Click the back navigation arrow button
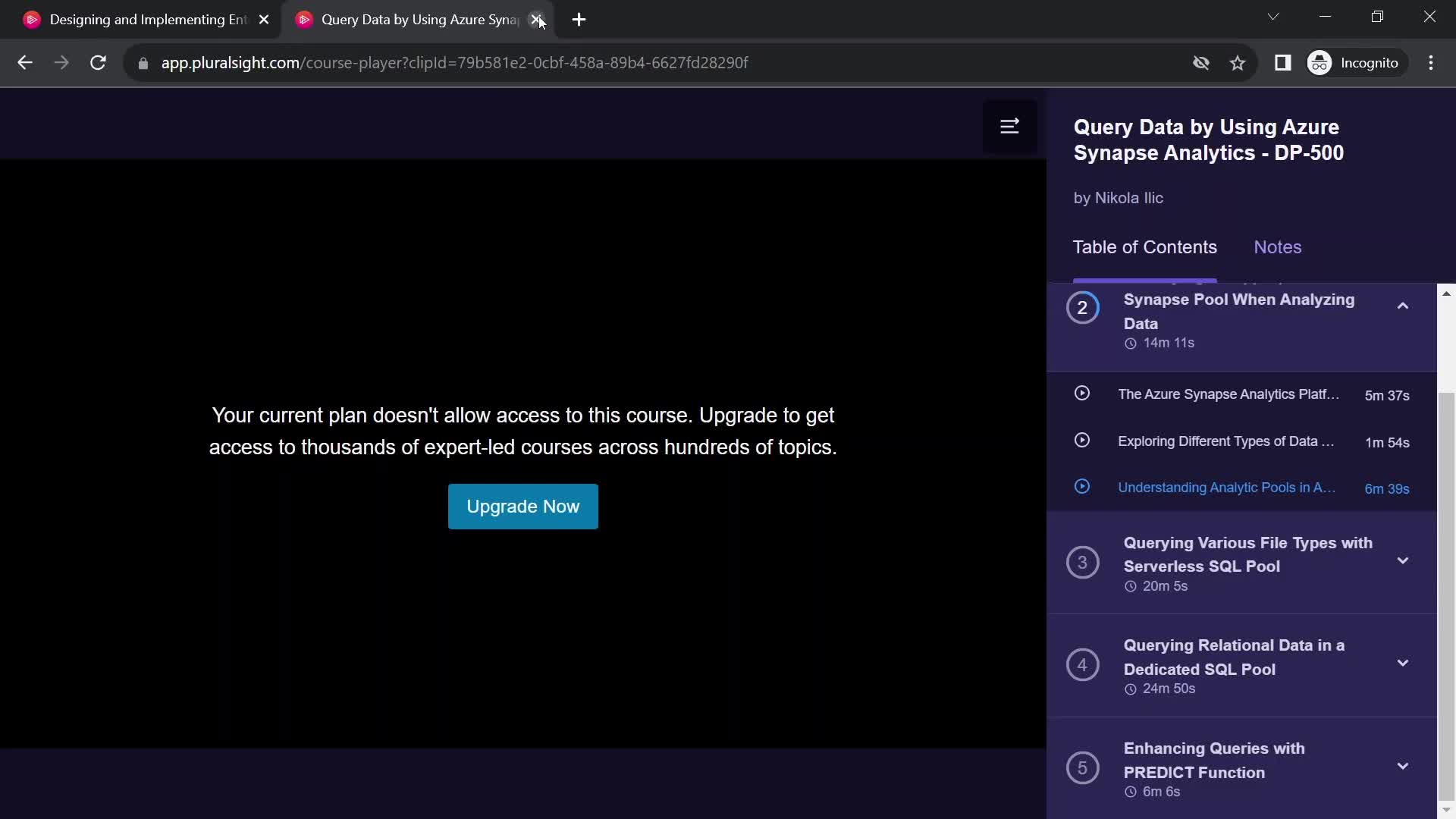The height and width of the screenshot is (819, 1456). coord(24,63)
